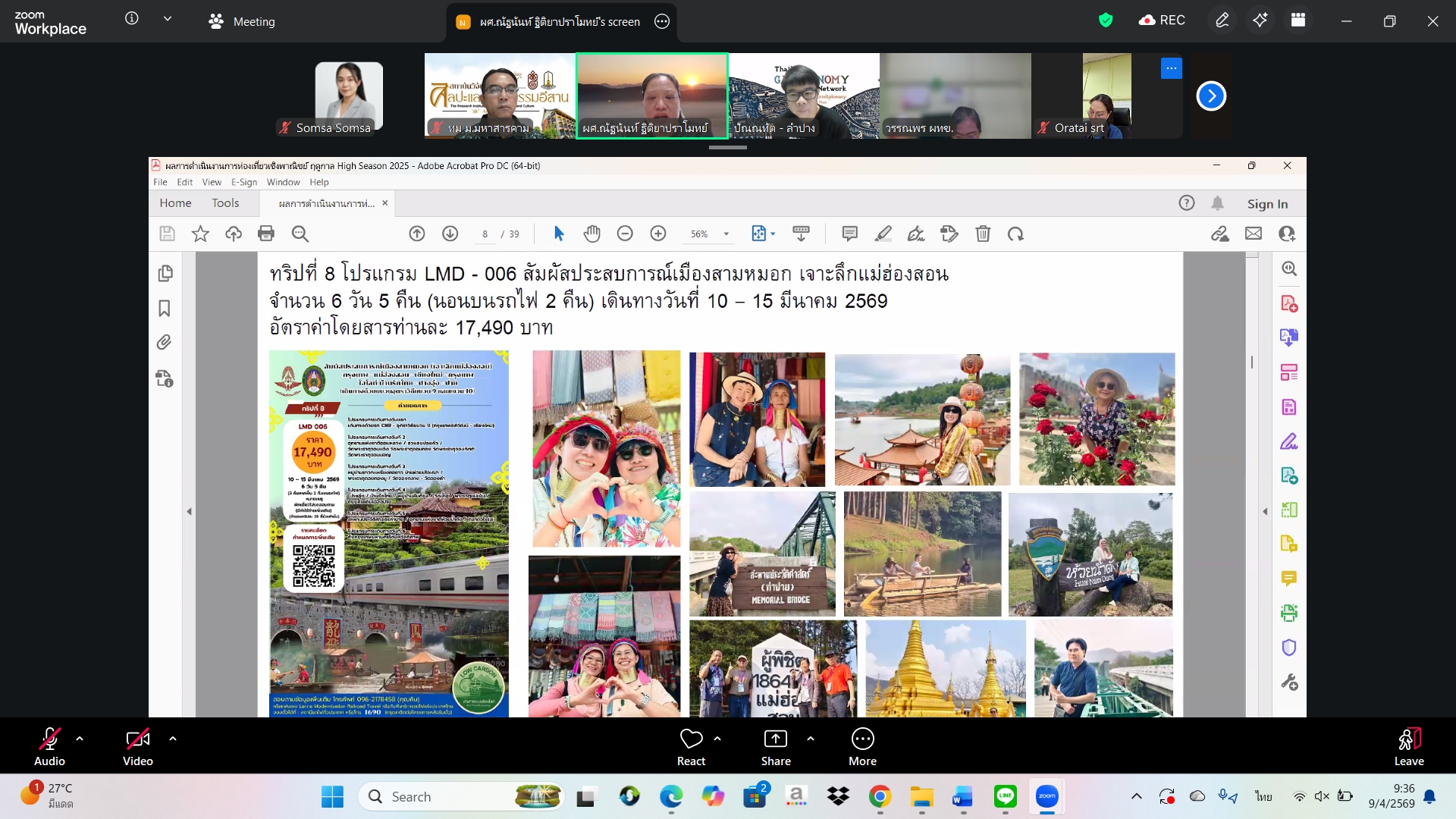The width and height of the screenshot is (1456, 819).
Task: Click the add comment speech-bubble icon
Action: click(849, 234)
